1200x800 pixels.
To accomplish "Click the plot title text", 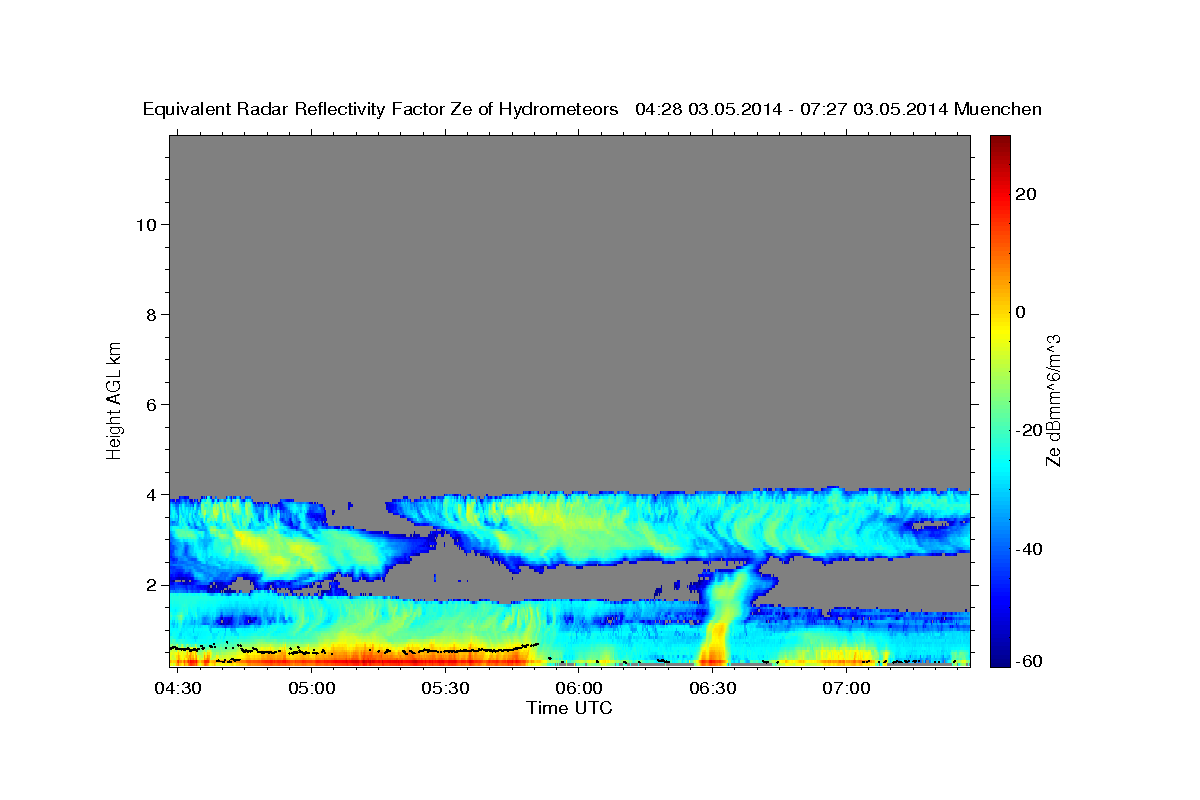I will pos(592,109).
